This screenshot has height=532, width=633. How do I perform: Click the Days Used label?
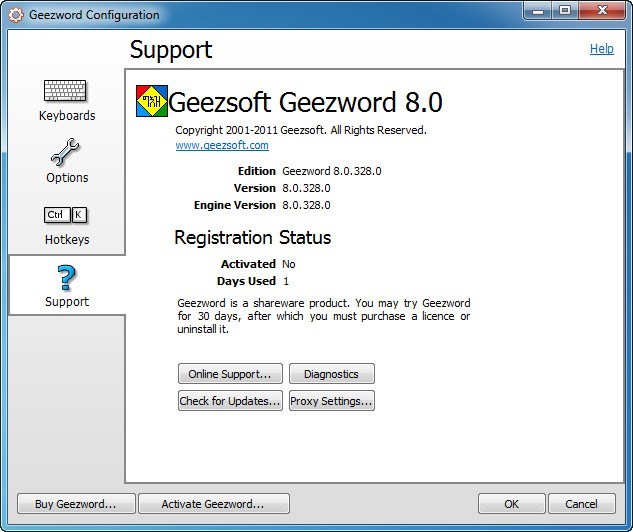click(246, 281)
